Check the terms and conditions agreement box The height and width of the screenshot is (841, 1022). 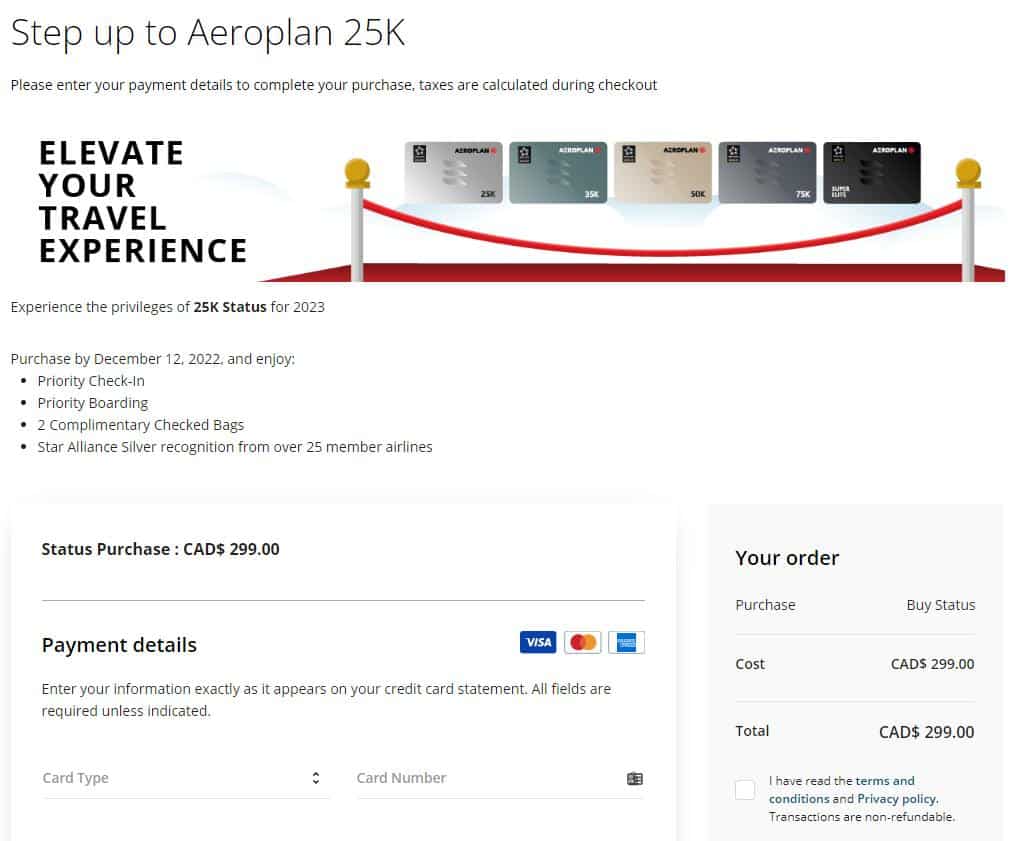point(745,790)
